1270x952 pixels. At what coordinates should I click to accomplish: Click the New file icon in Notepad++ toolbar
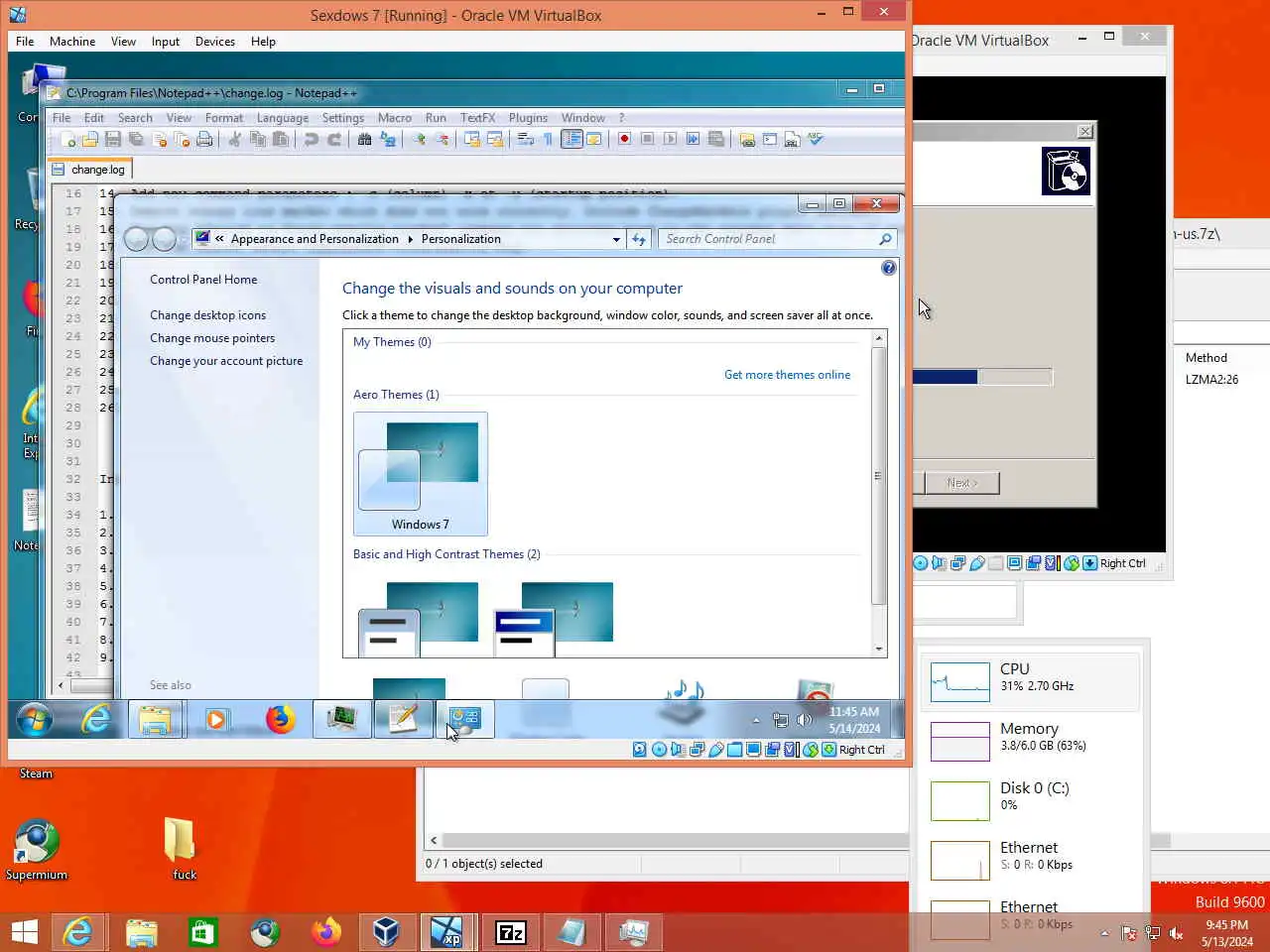tap(68, 139)
